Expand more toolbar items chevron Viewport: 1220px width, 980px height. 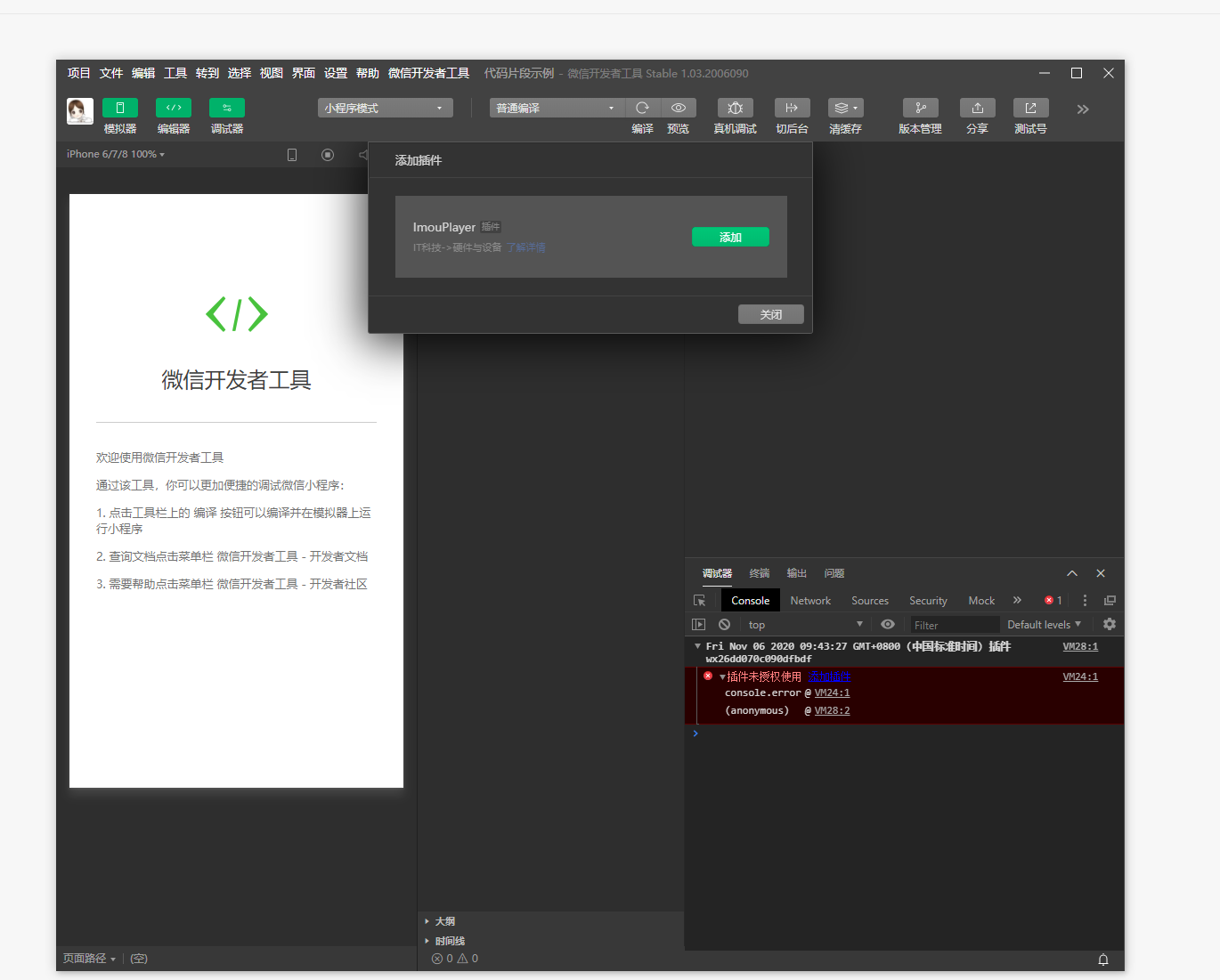(x=1083, y=109)
